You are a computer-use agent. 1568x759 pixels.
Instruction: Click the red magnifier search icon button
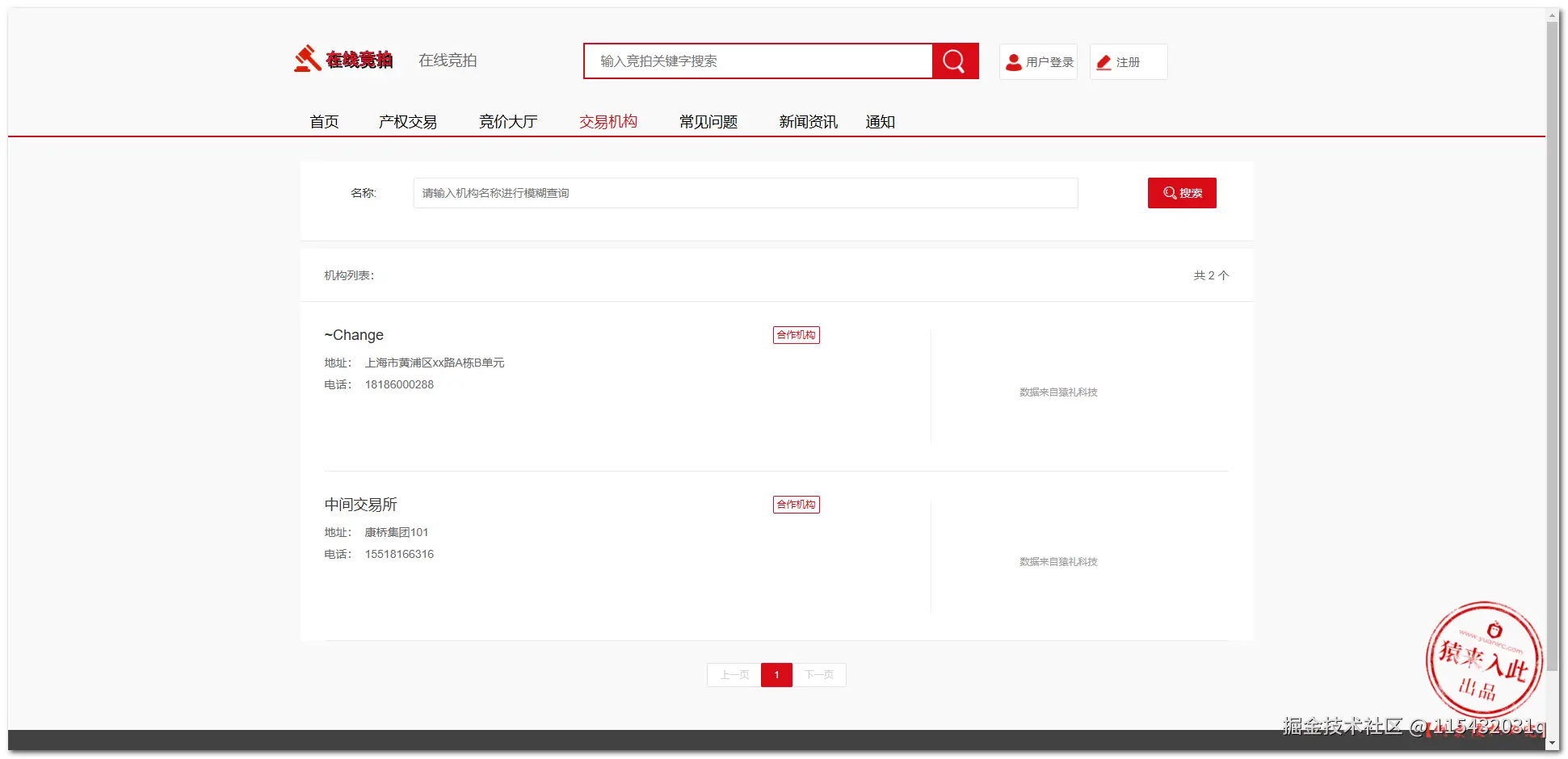[x=955, y=61]
